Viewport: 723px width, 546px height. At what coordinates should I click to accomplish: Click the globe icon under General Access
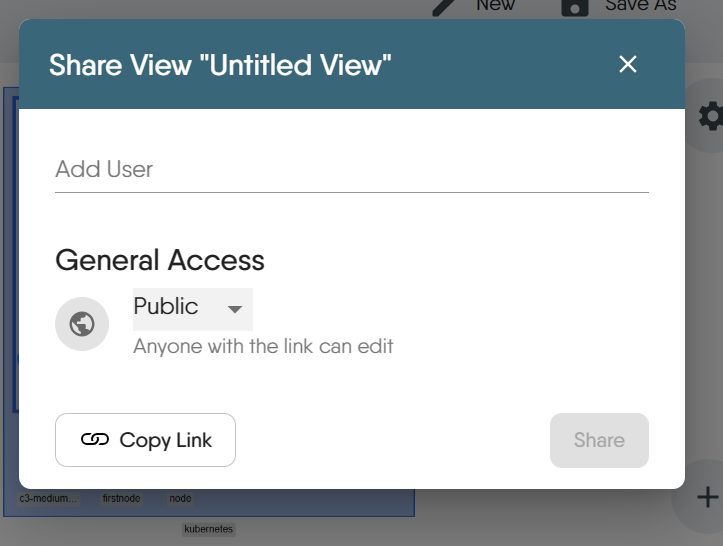82,324
